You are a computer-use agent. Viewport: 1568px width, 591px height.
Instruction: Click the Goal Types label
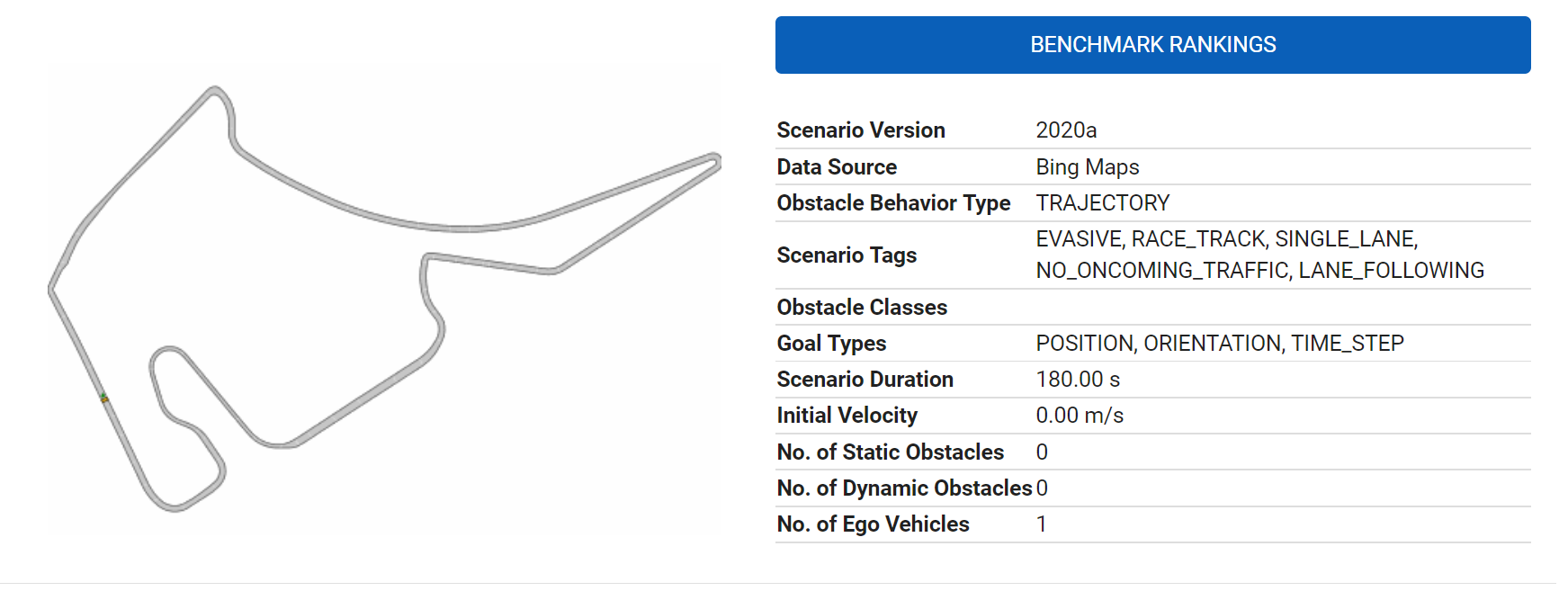click(831, 344)
